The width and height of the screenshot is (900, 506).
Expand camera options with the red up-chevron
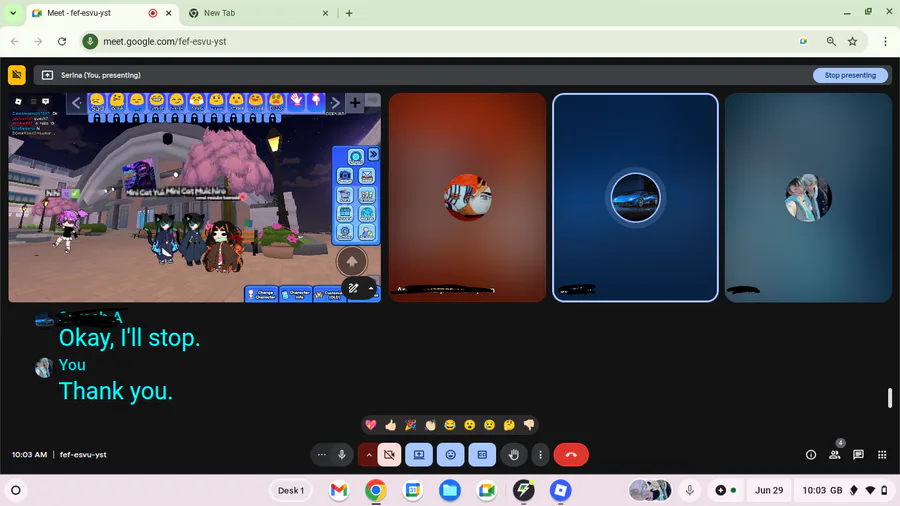(x=368, y=455)
